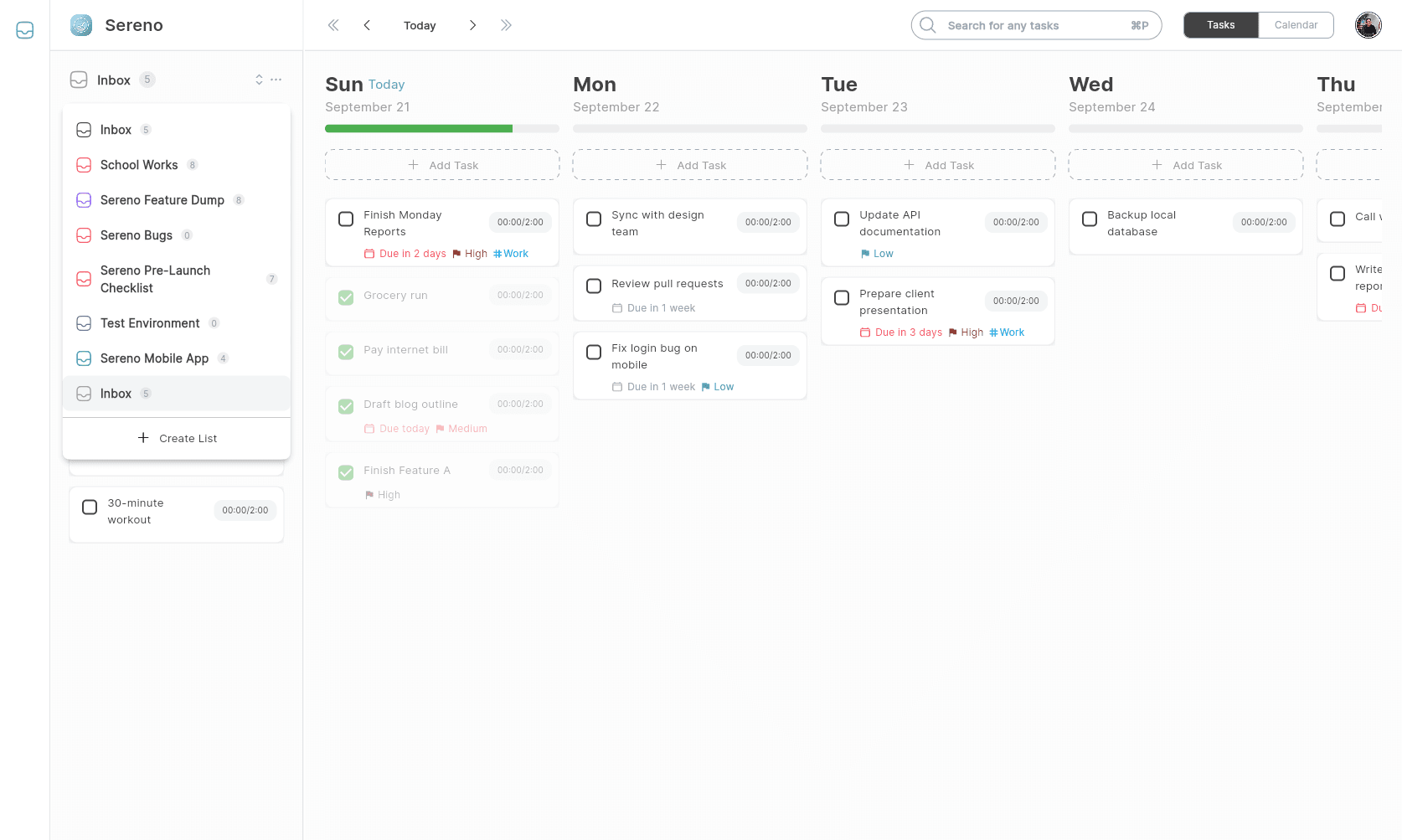Screen dimensions: 1402x840
Task: Select School Works from the list dropdown
Action: point(139,165)
